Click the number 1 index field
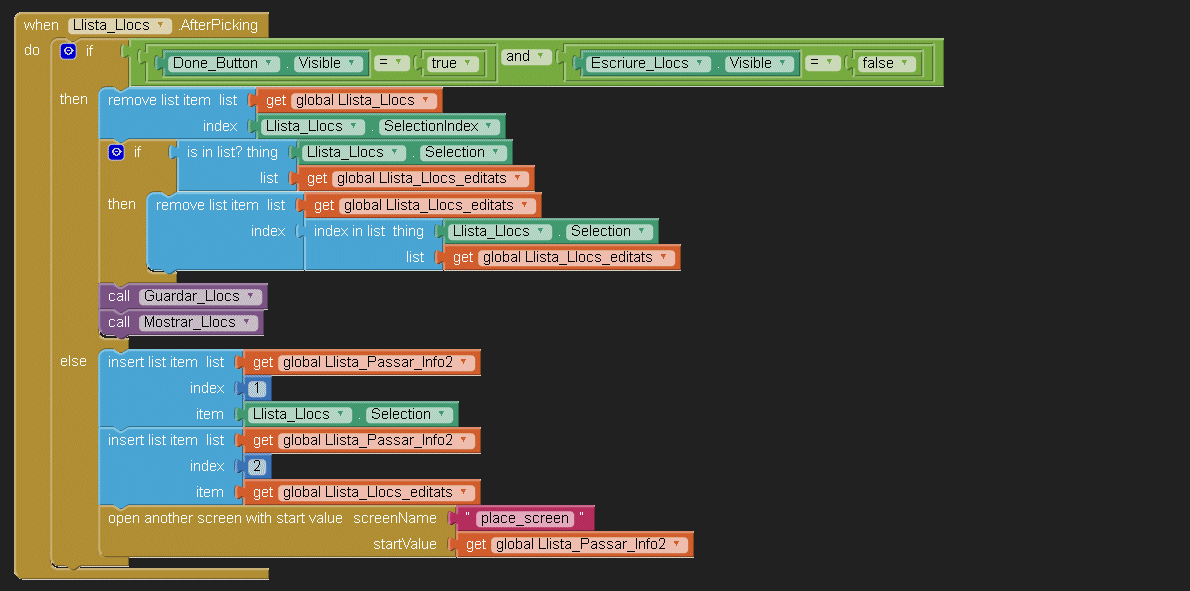The width and height of the screenshot is (1190, 591). pos(257,388)
